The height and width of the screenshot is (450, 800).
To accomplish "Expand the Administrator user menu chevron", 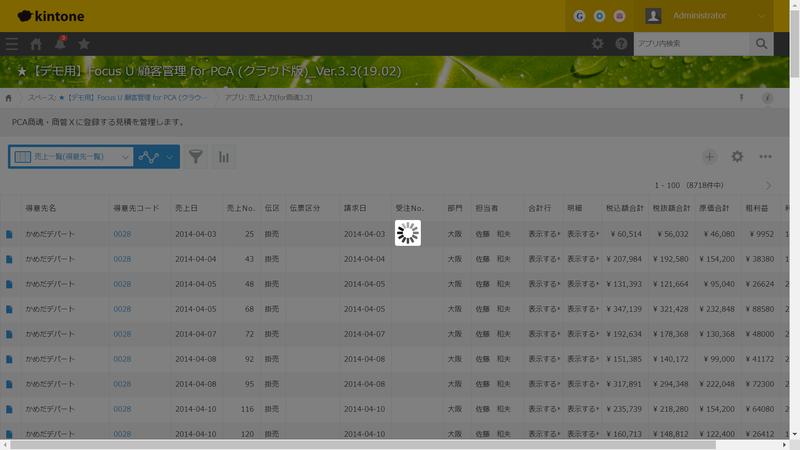I will pyautogui.click(x=762, y=16).
